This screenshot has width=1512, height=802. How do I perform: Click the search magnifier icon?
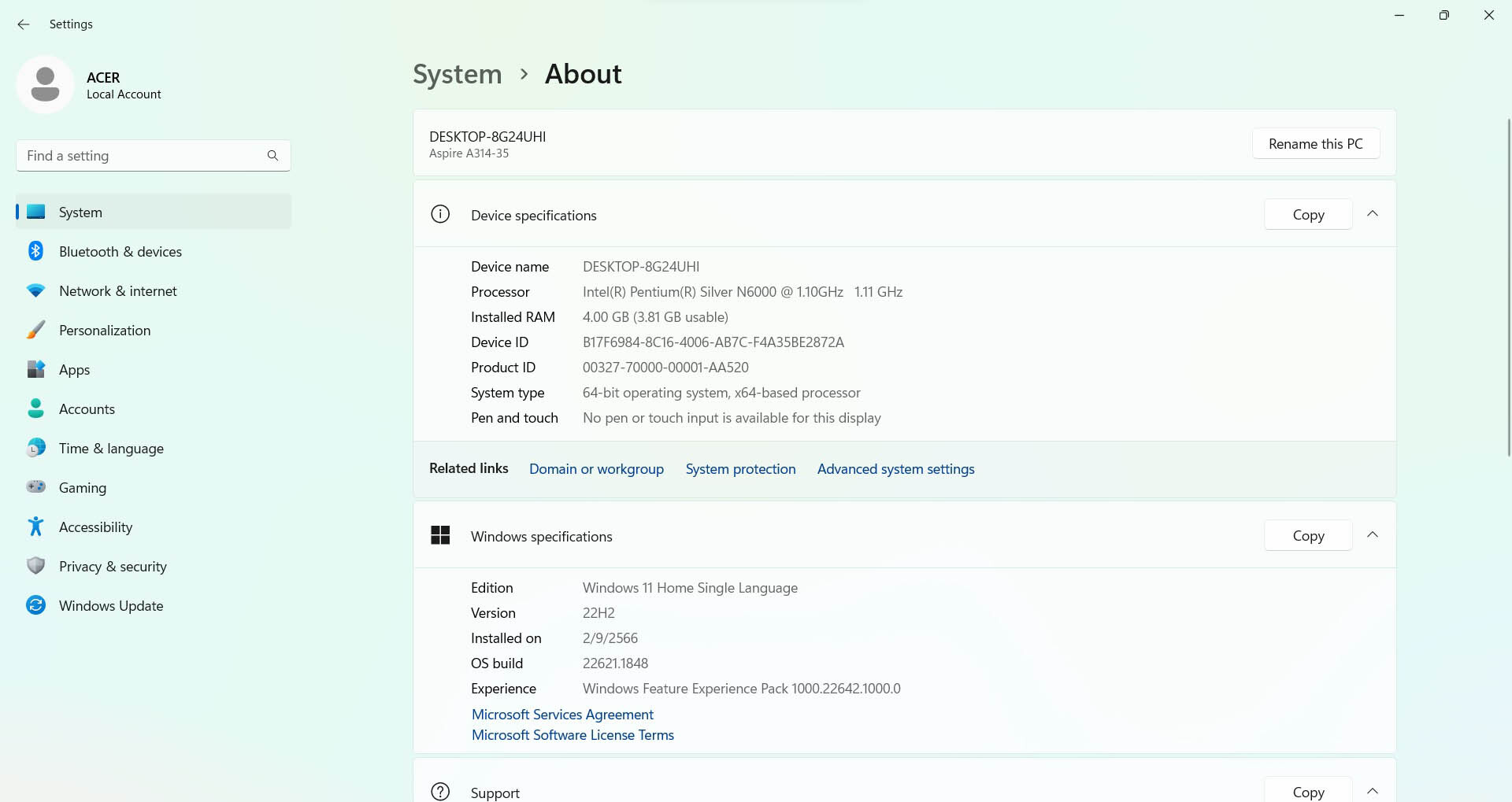272,156
